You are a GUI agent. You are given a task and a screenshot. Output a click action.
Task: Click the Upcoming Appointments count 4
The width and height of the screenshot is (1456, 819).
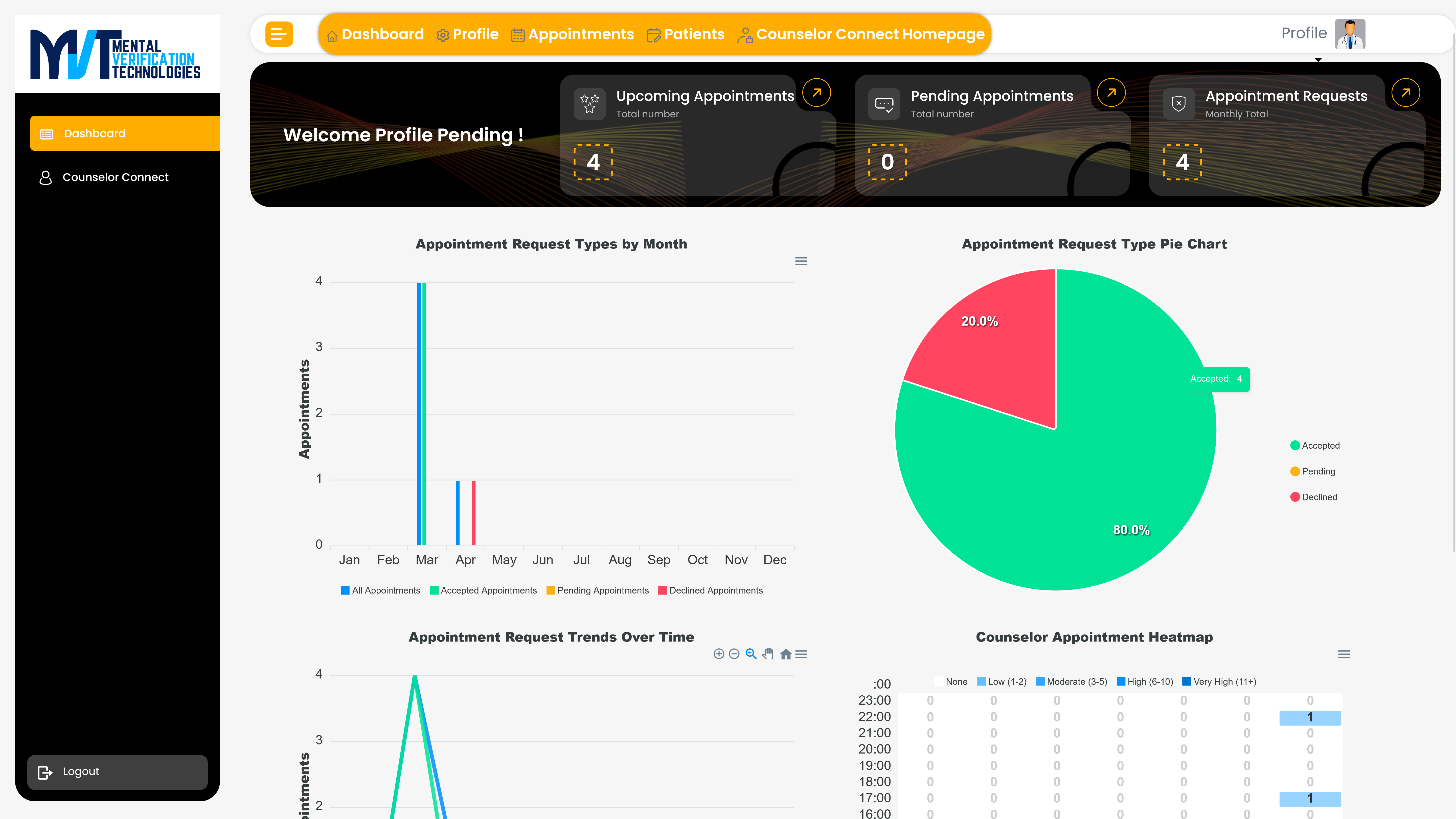click(593, 162)
